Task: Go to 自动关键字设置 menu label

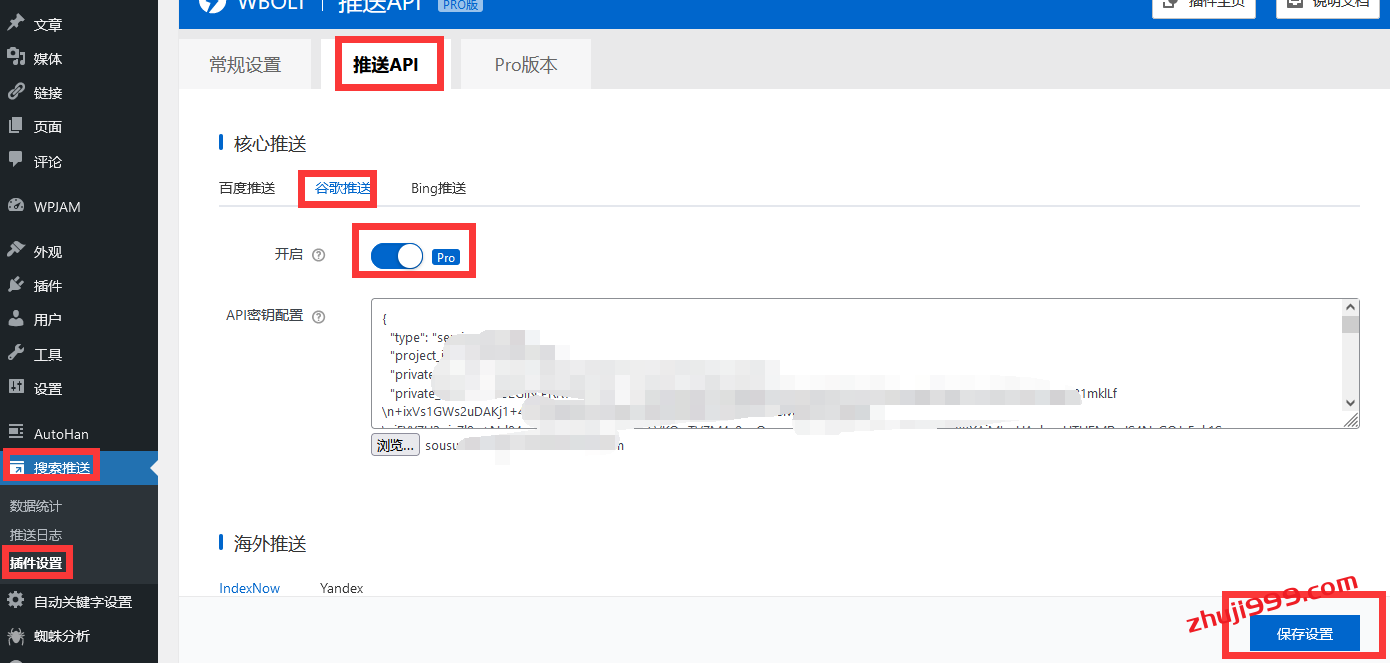Action: click(x=83, y=602)
